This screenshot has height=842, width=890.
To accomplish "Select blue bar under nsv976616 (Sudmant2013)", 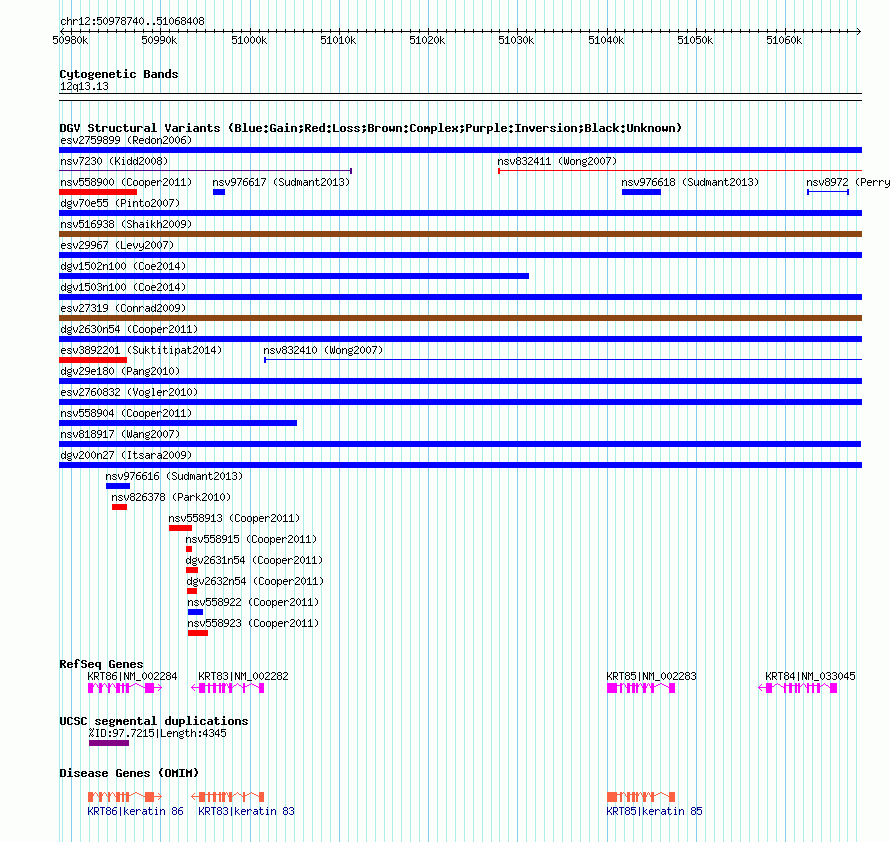I will click(118, 486).
